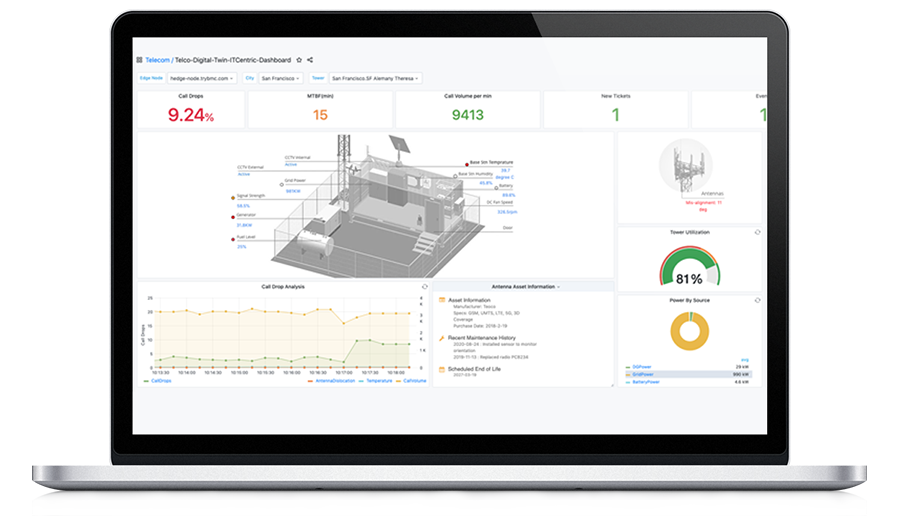Refresh the Power By Source panel
This screenshot has width=900, height=516.
[x=757, y=300]
